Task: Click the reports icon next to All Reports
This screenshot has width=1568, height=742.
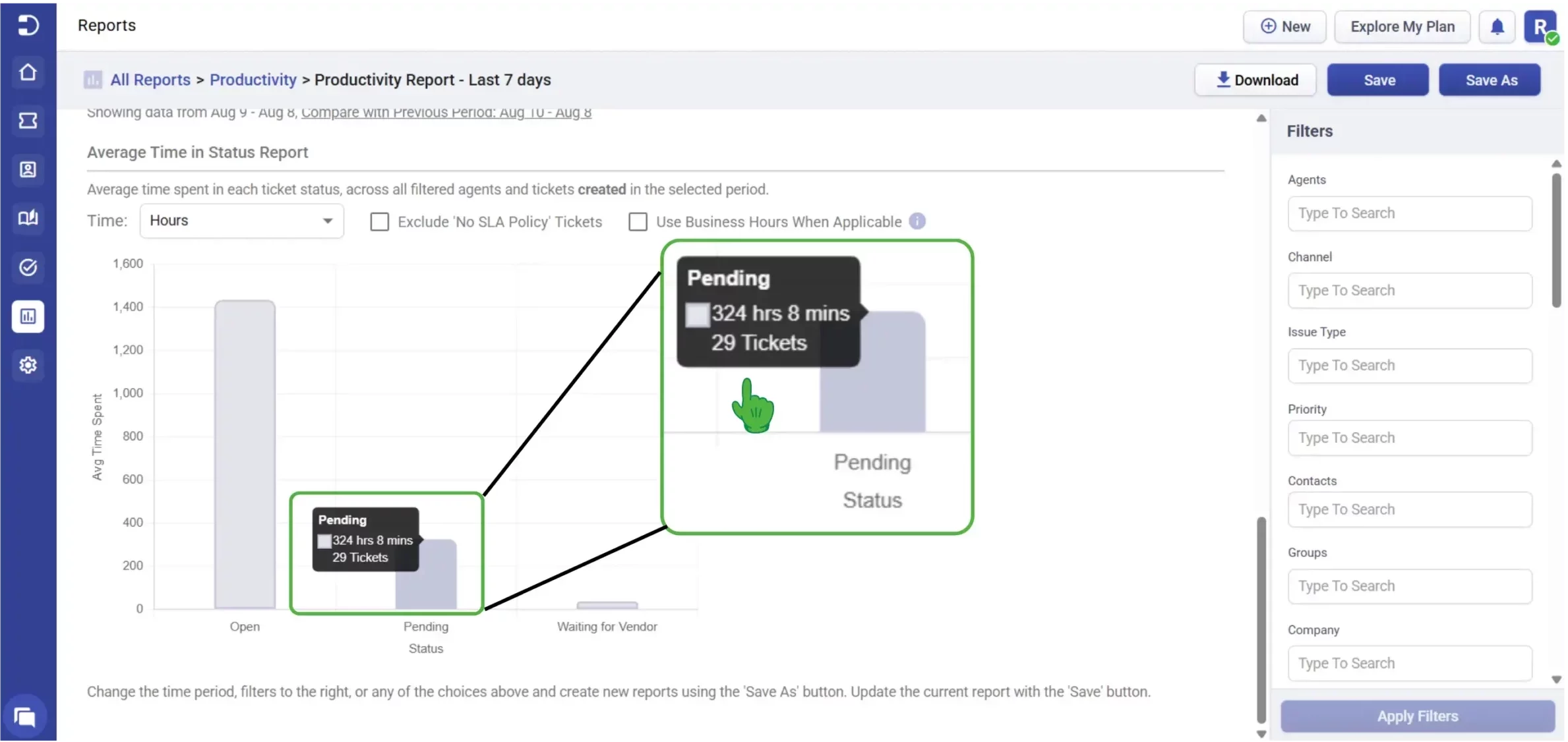Action: pos(93,80)
